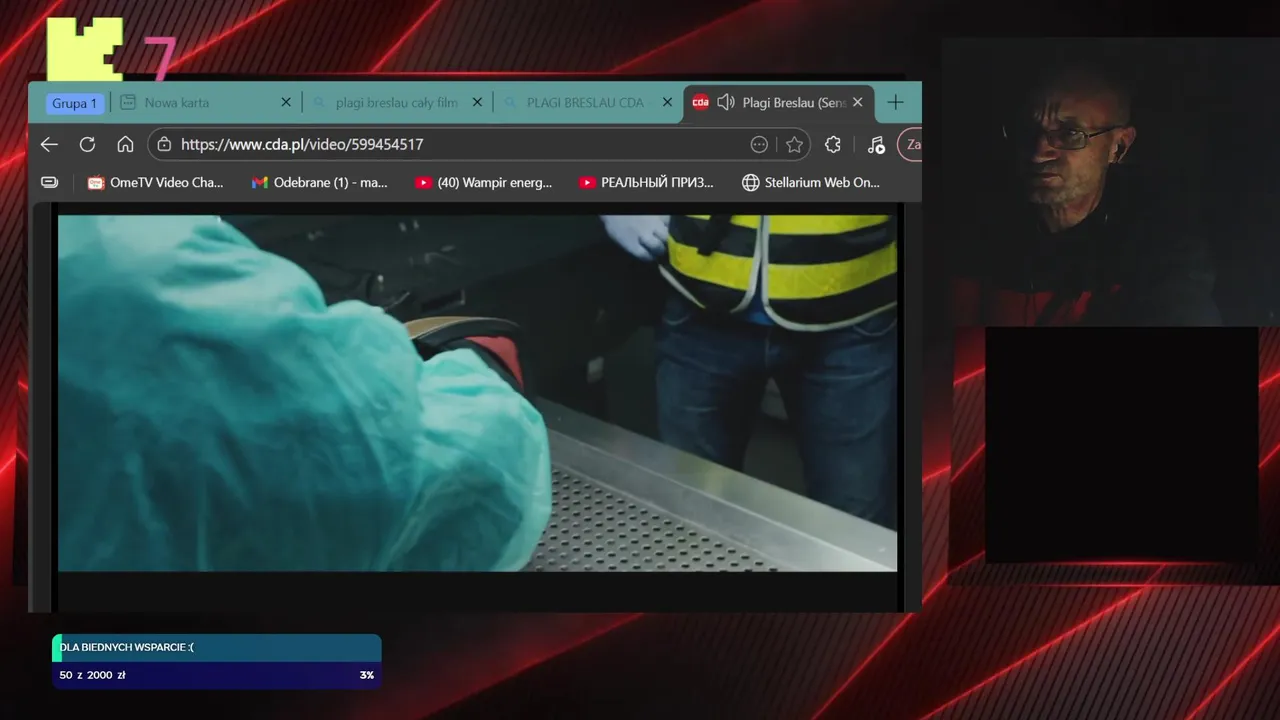The width and height of the screenshot is (1280, 720).
Task: Open the browser extensions puzzle icon
Action: (833, 144)
